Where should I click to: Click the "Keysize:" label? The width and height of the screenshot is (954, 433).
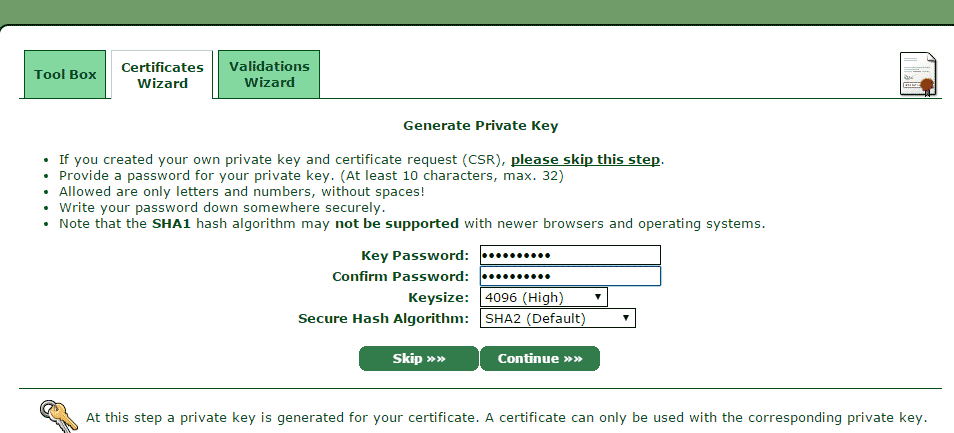438,298
